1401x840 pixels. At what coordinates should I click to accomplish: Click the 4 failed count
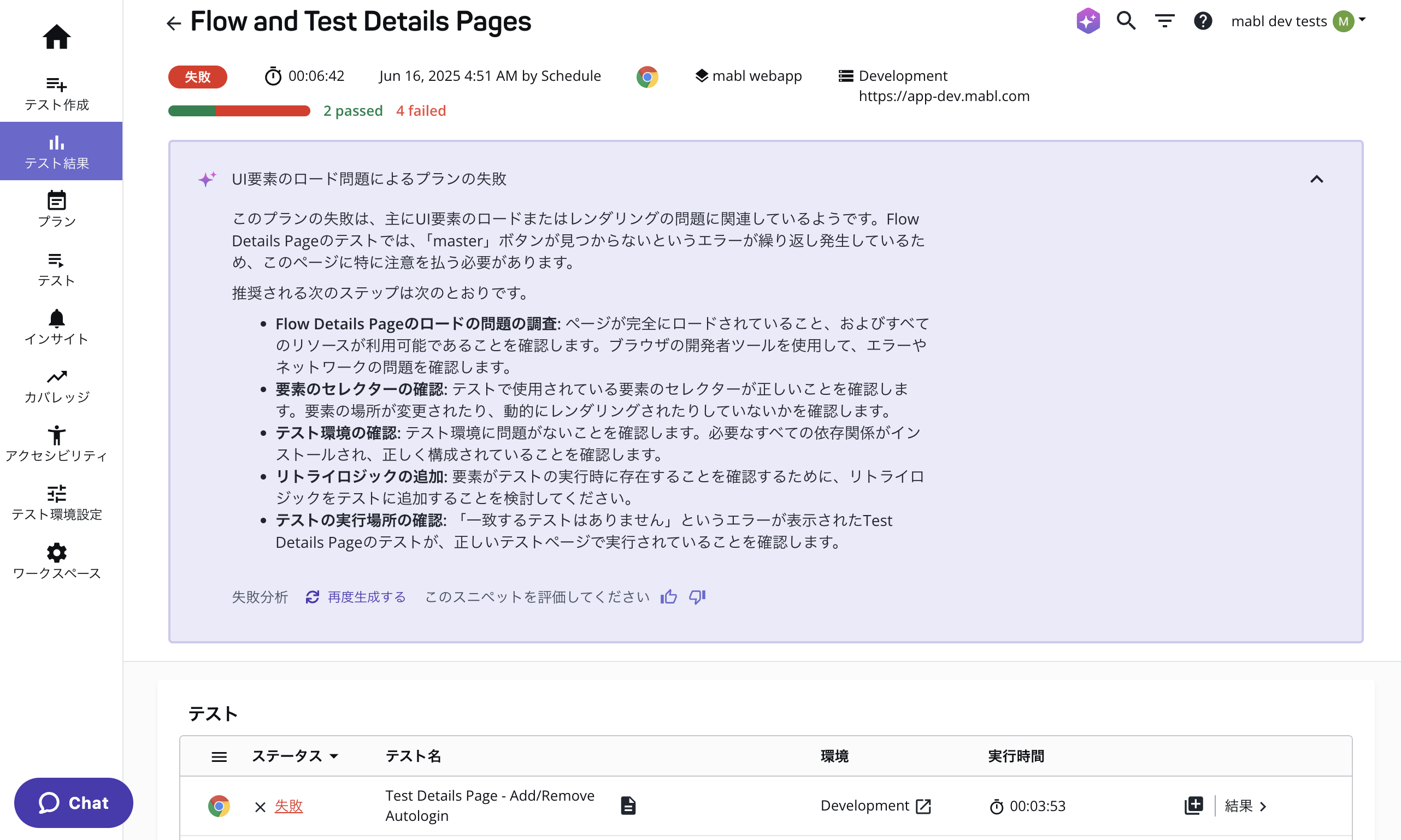421,111
